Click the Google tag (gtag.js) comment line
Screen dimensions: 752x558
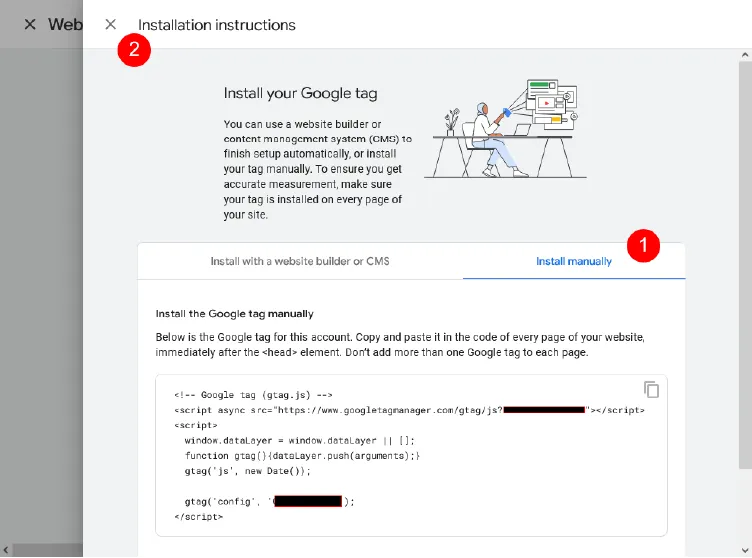coord(253,395)
